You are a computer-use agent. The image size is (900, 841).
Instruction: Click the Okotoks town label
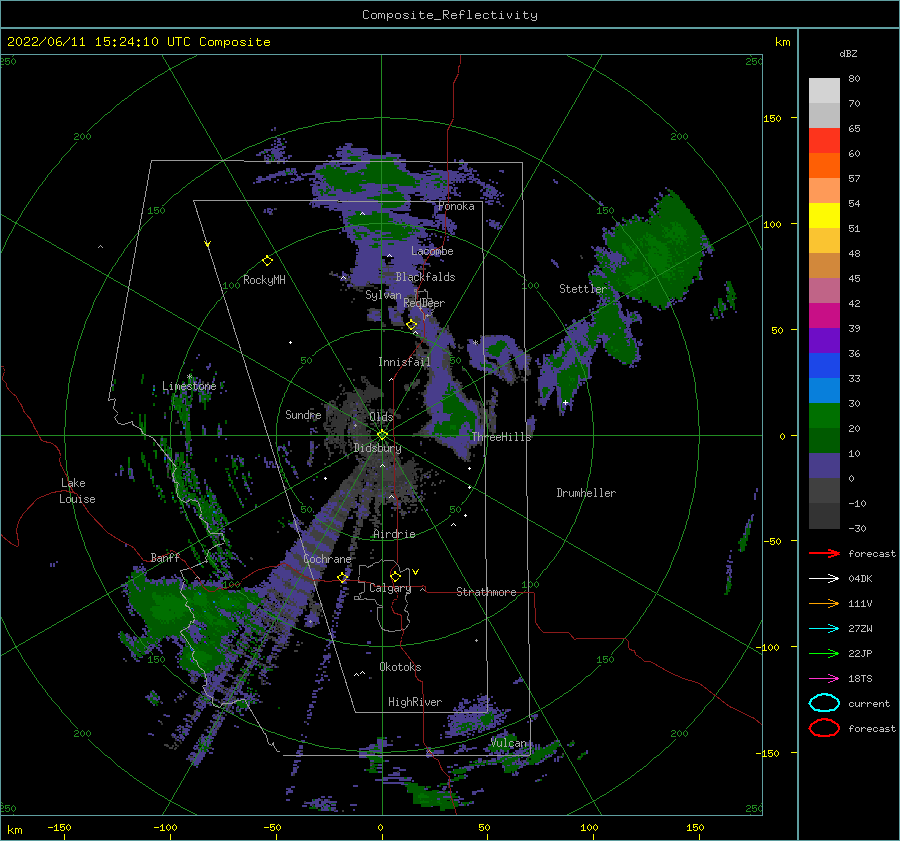400,667
